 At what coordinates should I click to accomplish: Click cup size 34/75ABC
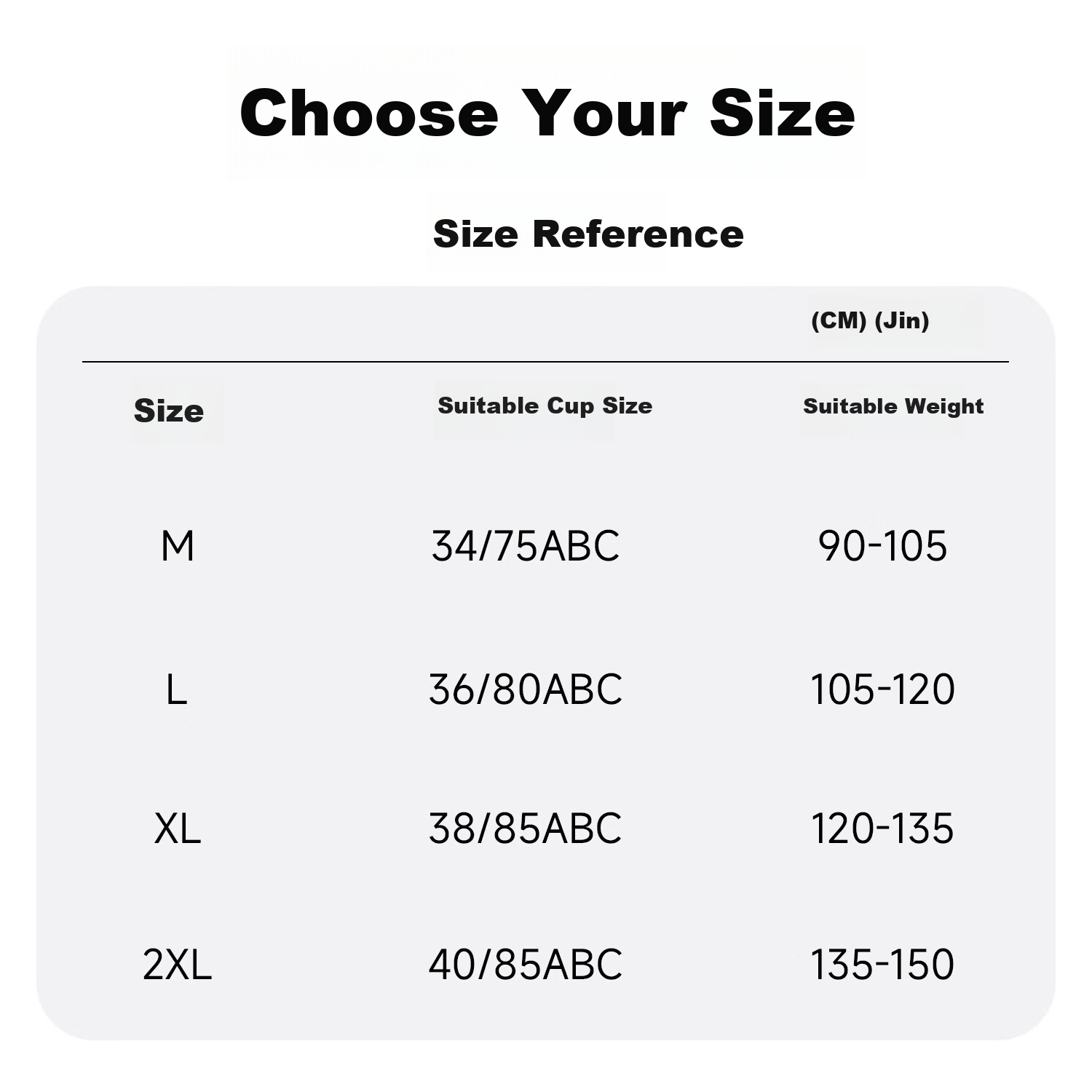pos(526,546)
